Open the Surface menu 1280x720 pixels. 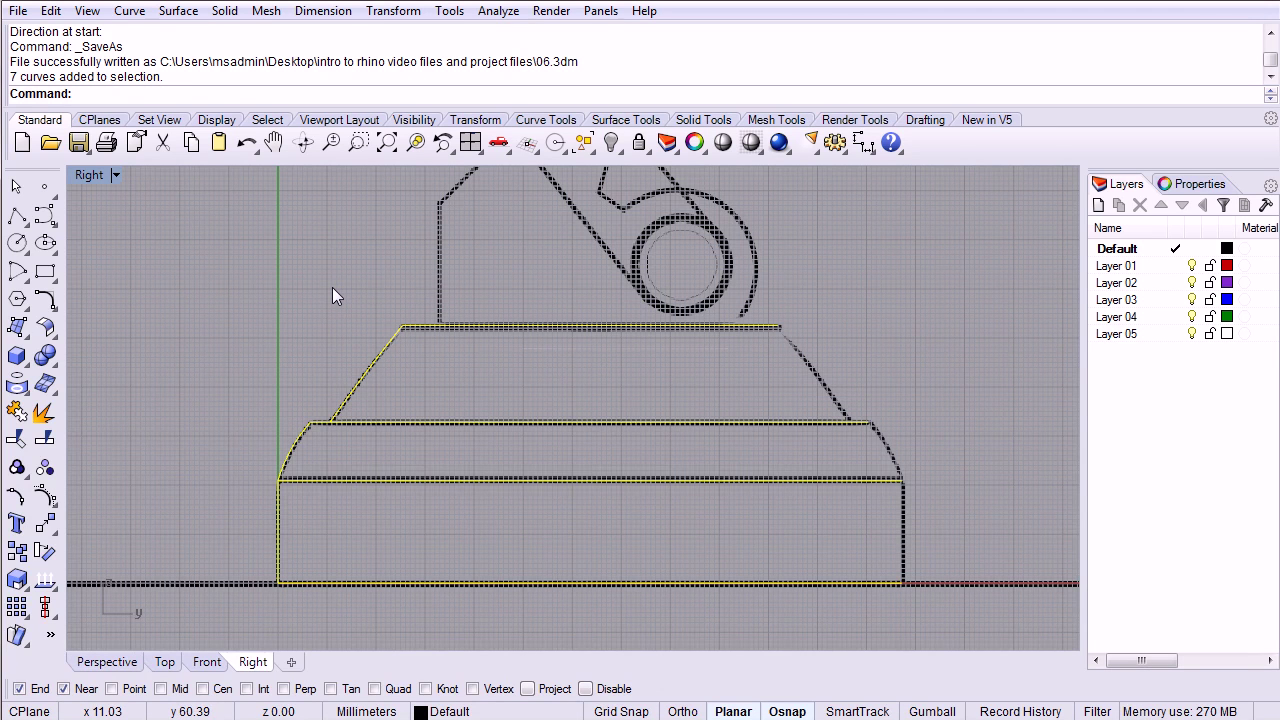178,11
